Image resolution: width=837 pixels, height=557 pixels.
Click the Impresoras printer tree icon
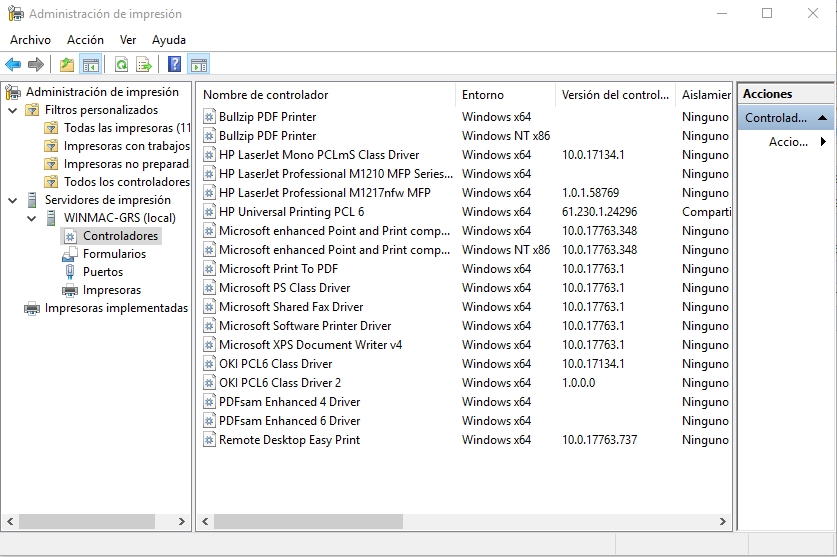pos(70,290)
